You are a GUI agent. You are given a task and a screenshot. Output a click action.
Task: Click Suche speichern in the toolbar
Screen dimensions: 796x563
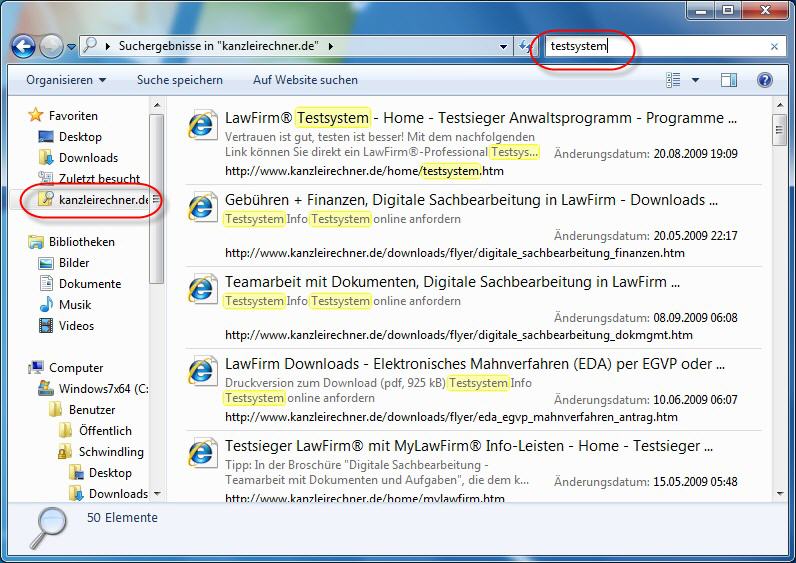coord(180,80)
